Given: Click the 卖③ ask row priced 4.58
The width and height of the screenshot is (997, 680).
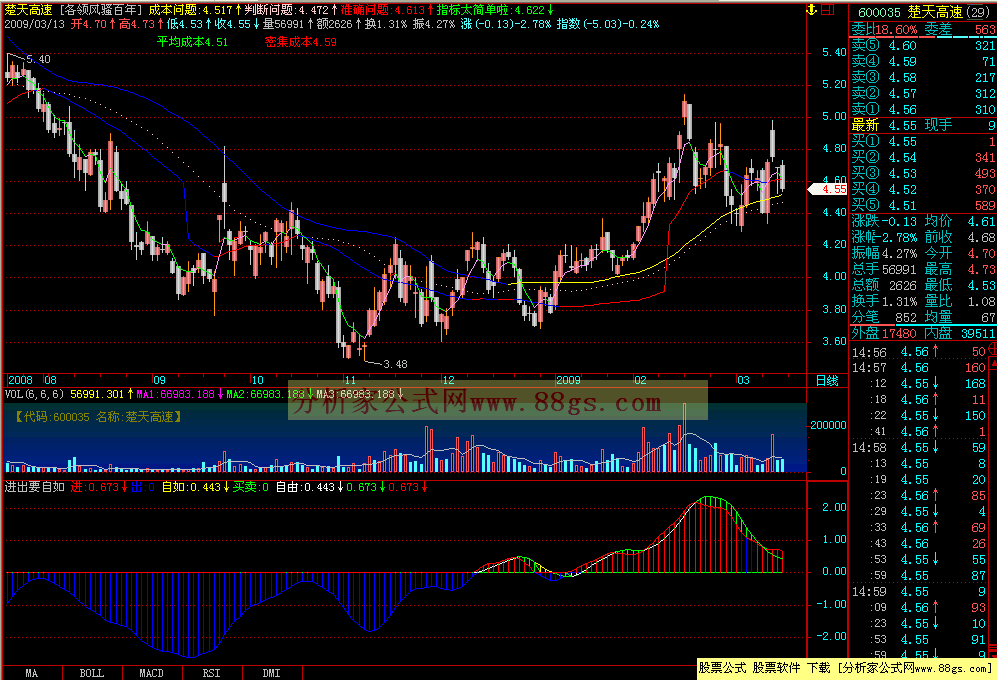Looking at the screenshot, I should tap(923, 77).
